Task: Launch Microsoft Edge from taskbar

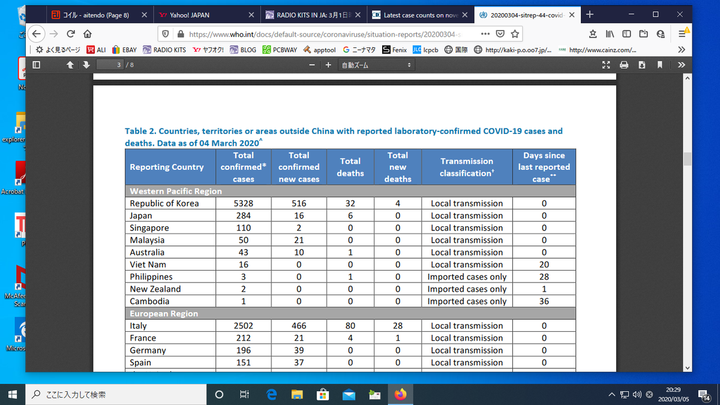Action: [x=271, y=394]
